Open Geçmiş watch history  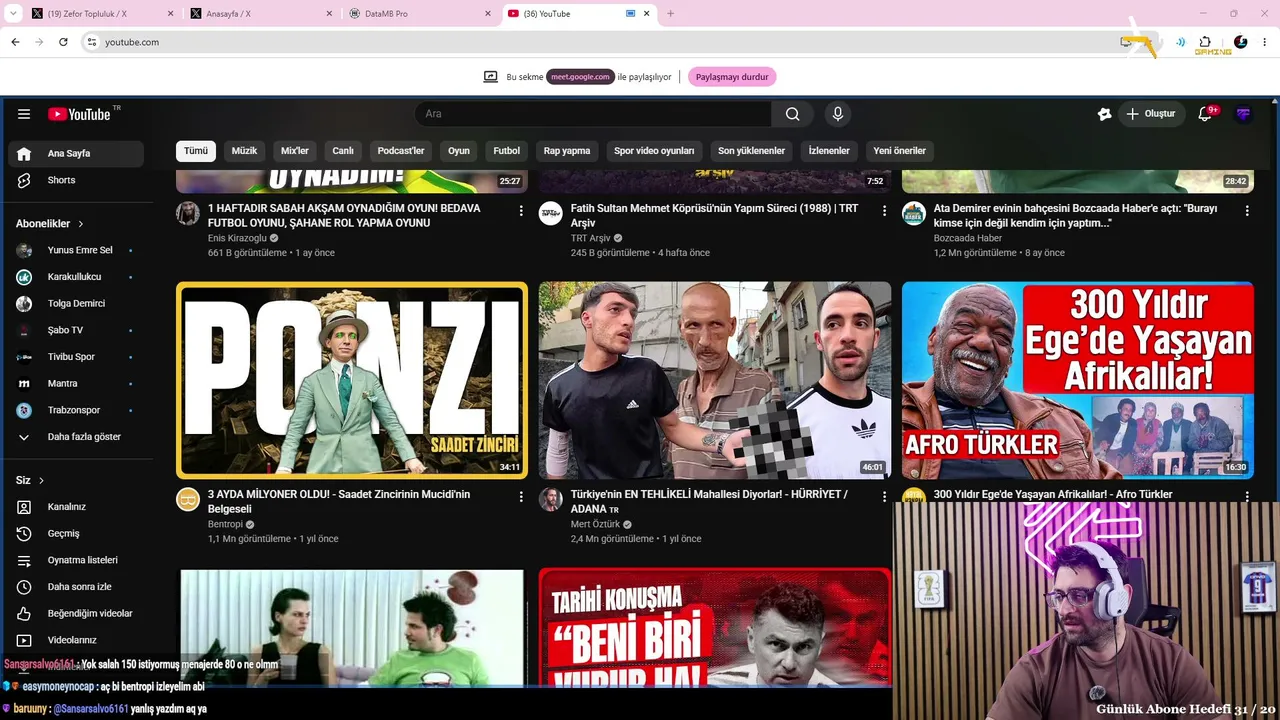[x=76, y=534]
